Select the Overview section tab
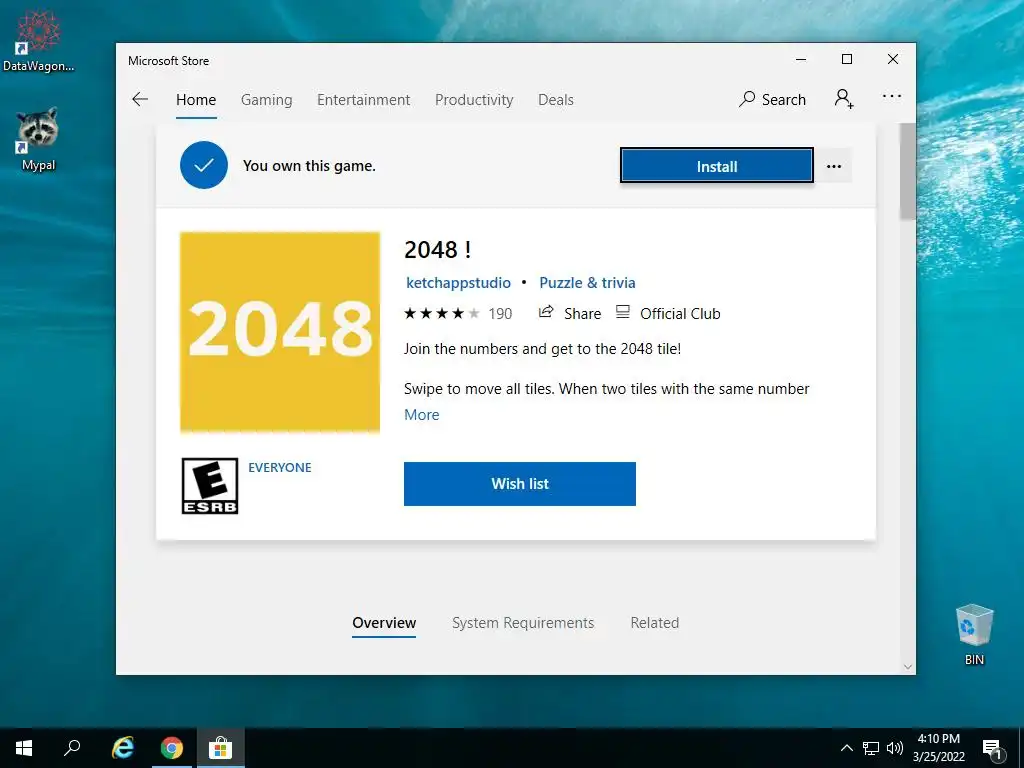Image resolution: width=1024 pixels, height=768 pixels. (x=384, y=623)
